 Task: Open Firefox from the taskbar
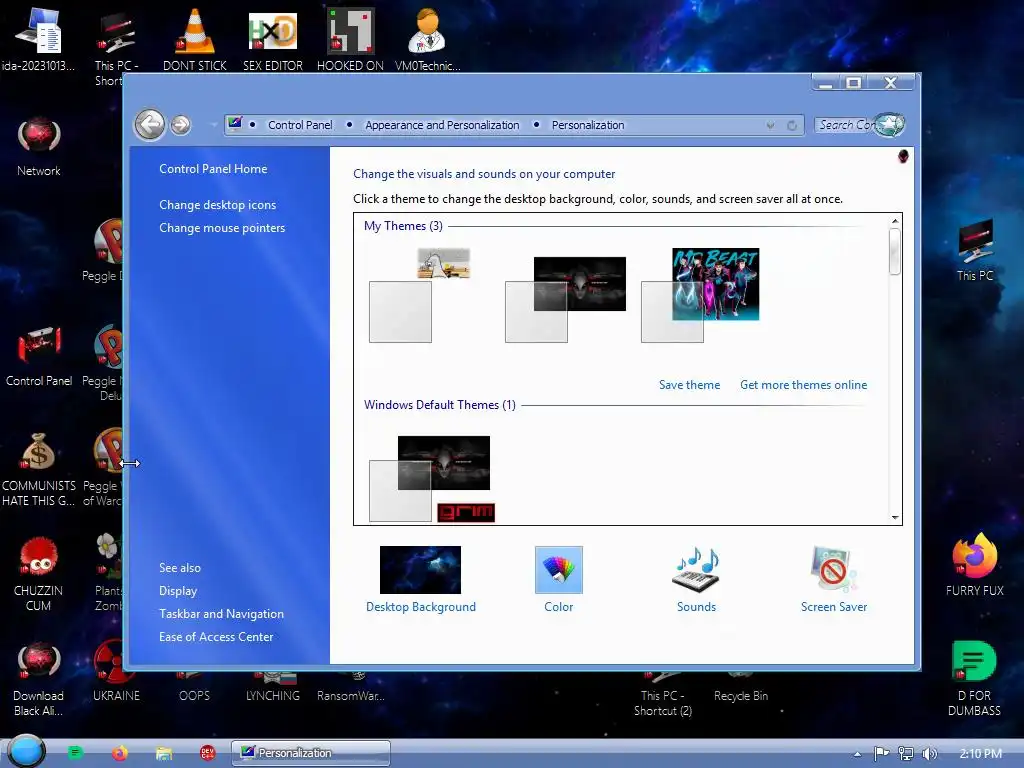click(120, 753)
